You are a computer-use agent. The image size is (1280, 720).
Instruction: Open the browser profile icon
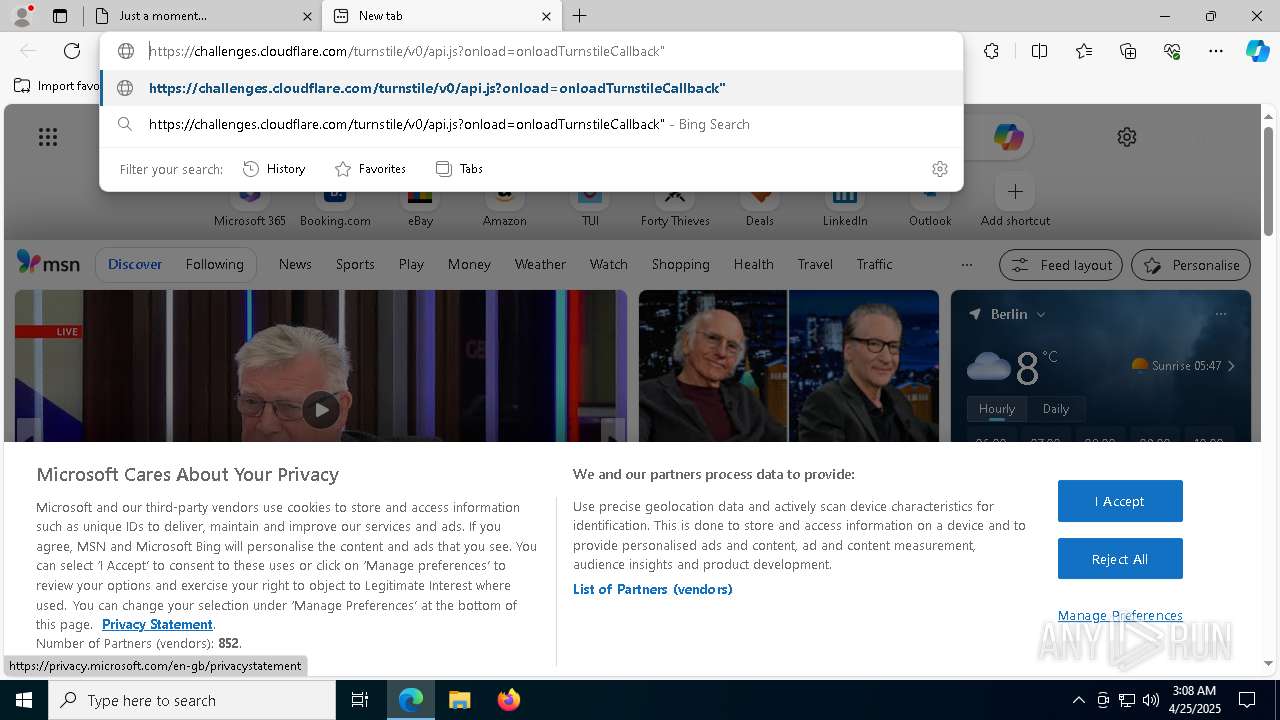(x=22, y=16)
